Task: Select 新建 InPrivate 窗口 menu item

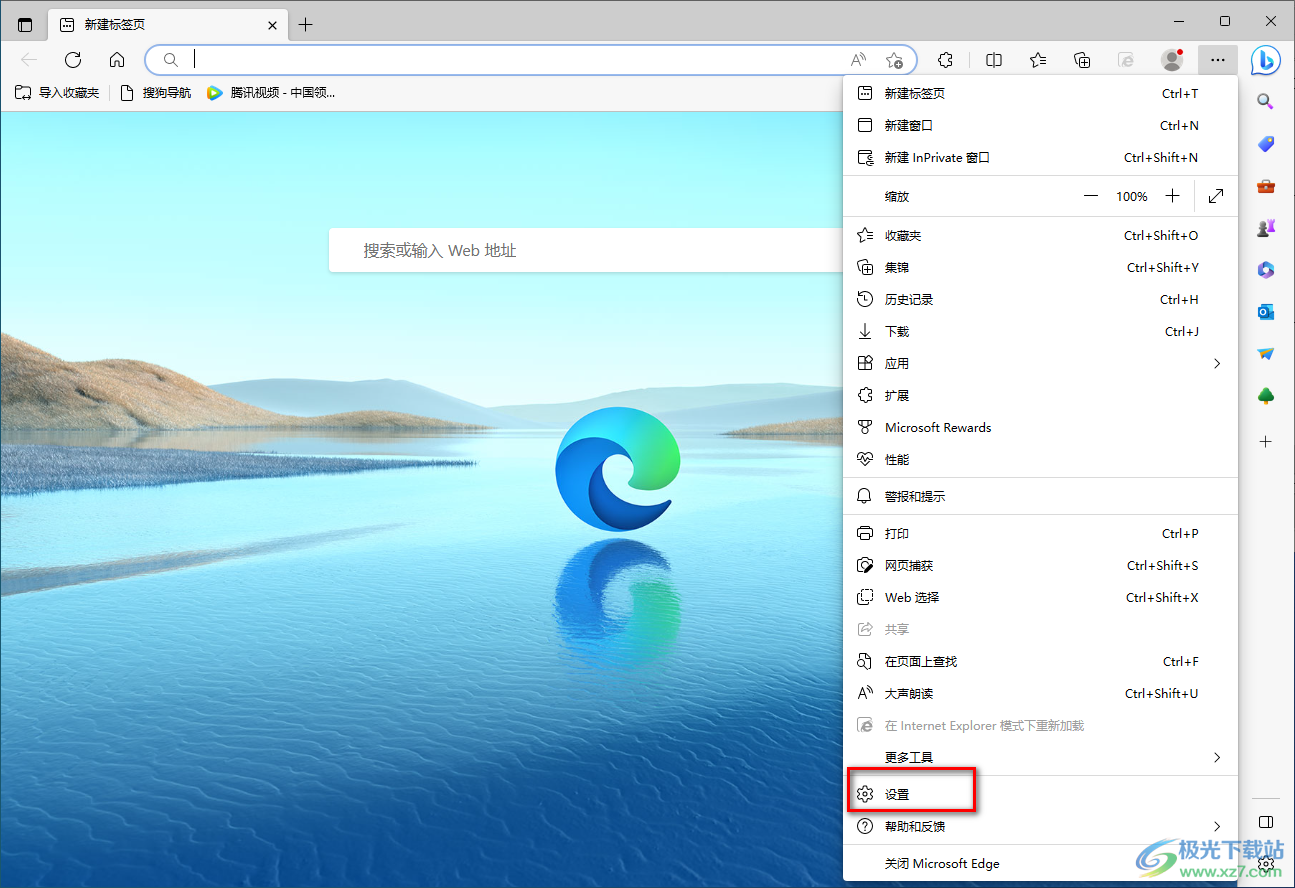Action: click(1040, 157)
